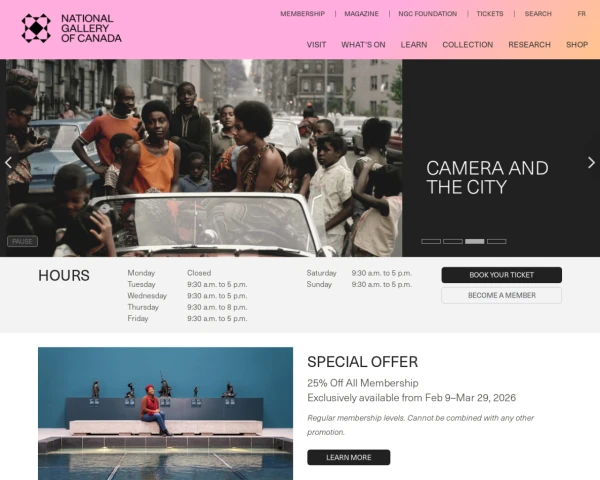Open the Shop menu

(577, 45)
